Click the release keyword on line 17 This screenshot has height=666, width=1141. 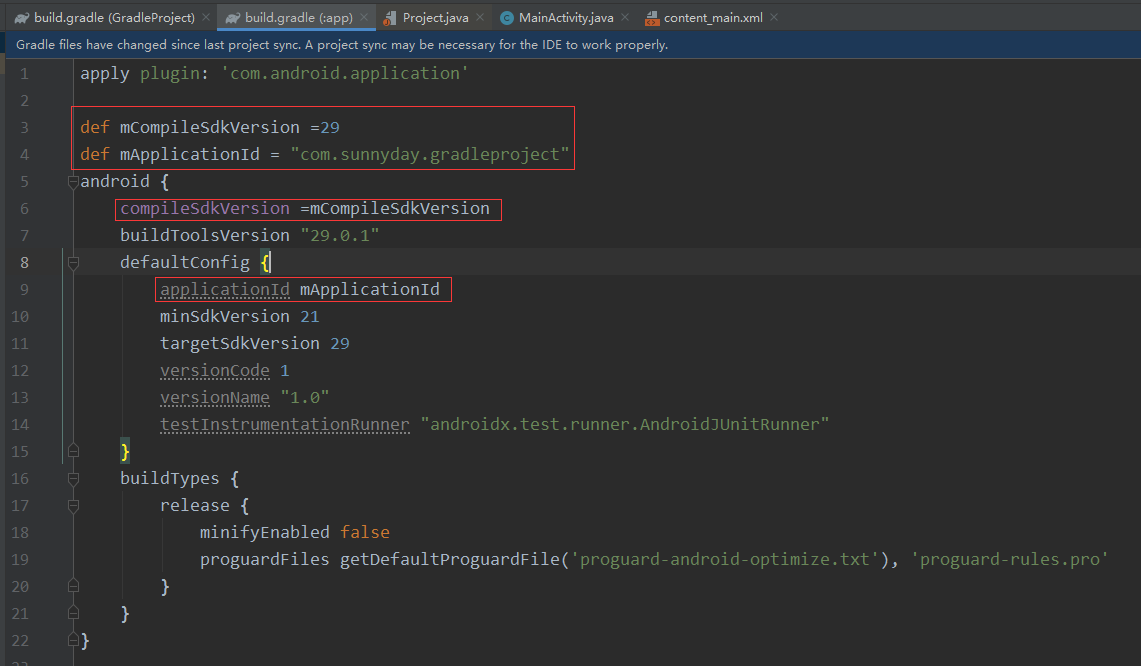click(195, 505)
